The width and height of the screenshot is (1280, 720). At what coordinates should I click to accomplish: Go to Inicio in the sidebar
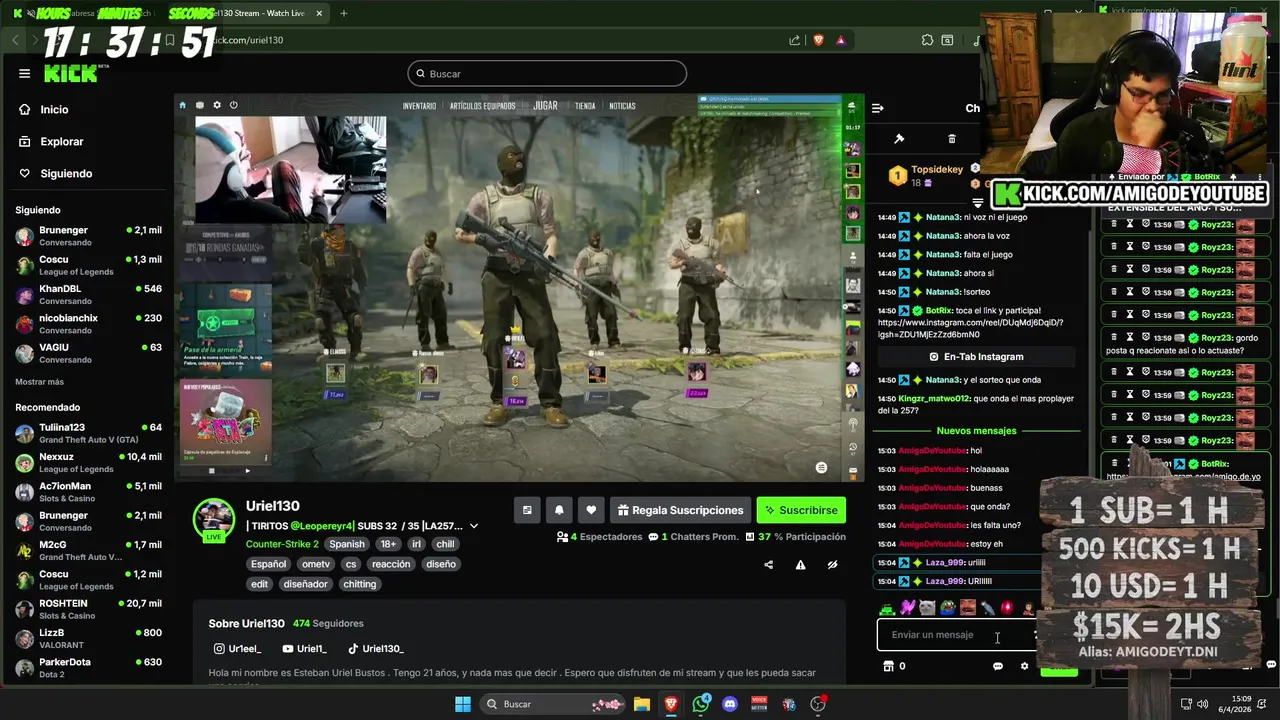pyautogui.click(x=44, y=109)
